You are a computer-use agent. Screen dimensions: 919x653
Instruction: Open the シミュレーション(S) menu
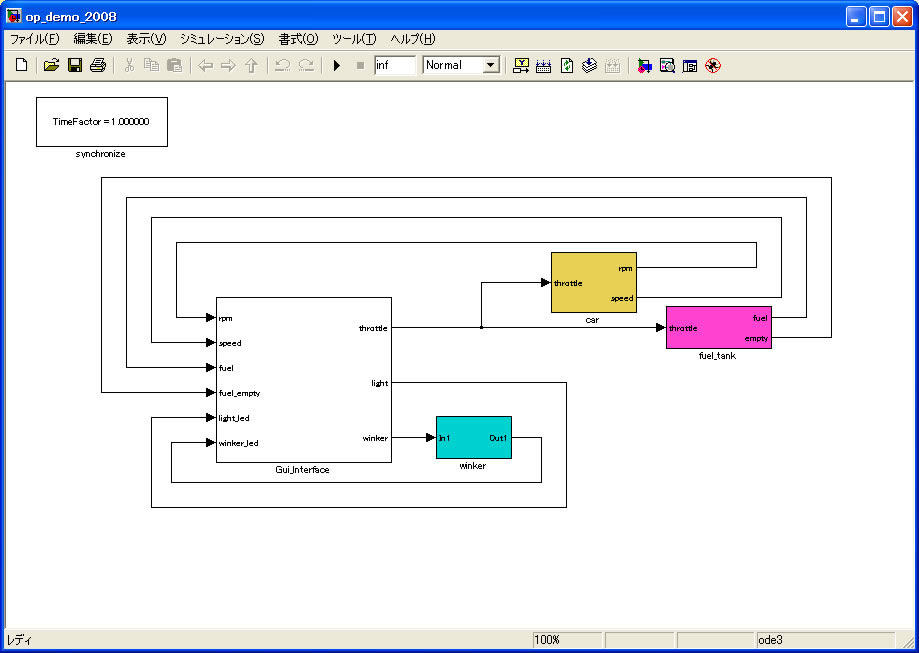222,39
